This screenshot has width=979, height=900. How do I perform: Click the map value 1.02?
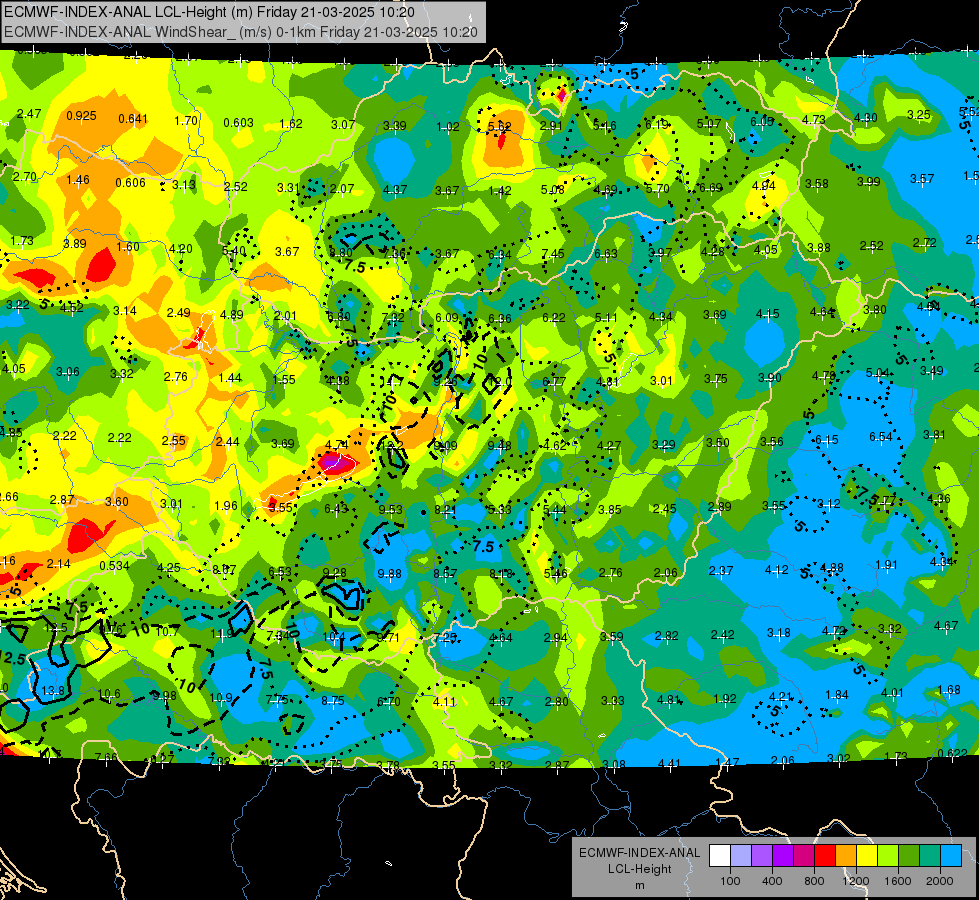(x=448, y=127)
